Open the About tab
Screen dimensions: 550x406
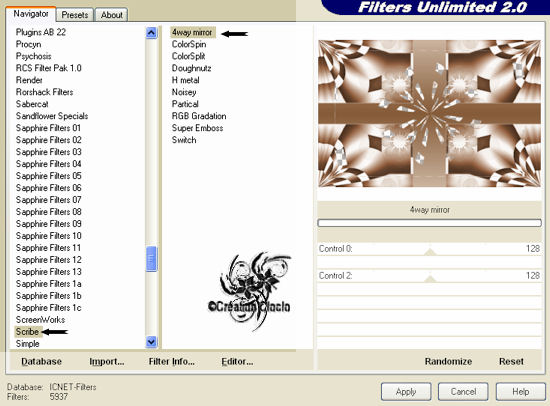pyautogui.click(x=112, y=15)
